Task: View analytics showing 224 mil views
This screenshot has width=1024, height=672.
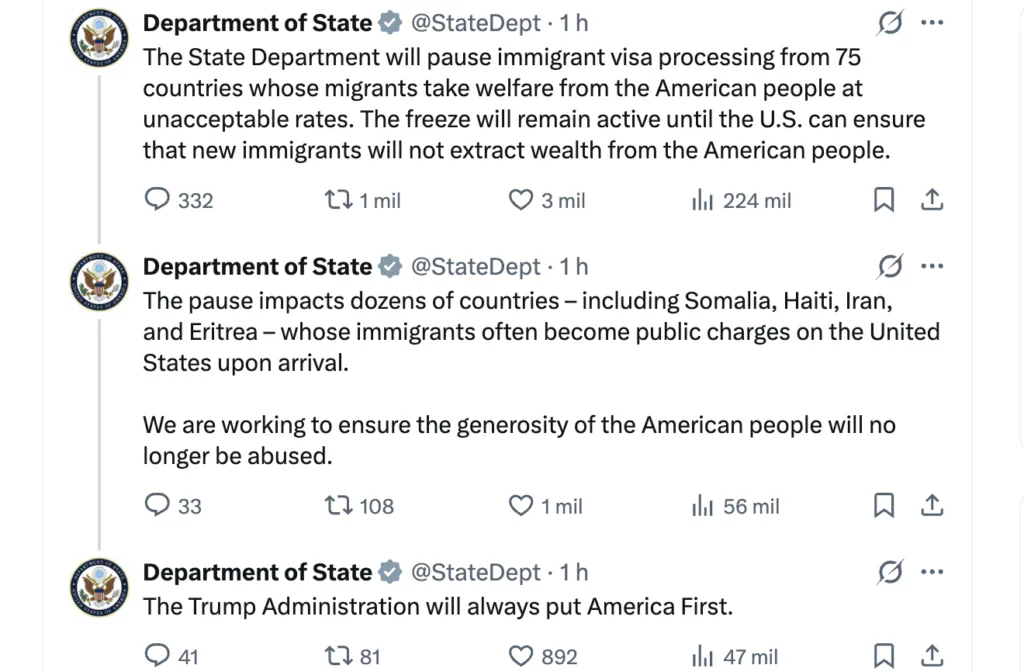Action: click(x=703, y=200)
